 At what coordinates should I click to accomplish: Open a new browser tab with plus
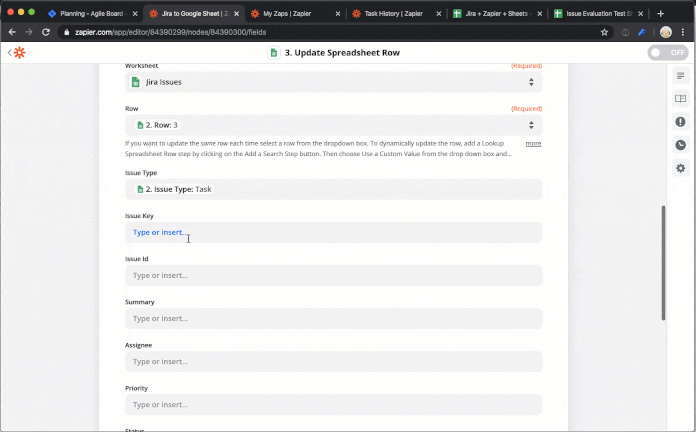point(660,14)
